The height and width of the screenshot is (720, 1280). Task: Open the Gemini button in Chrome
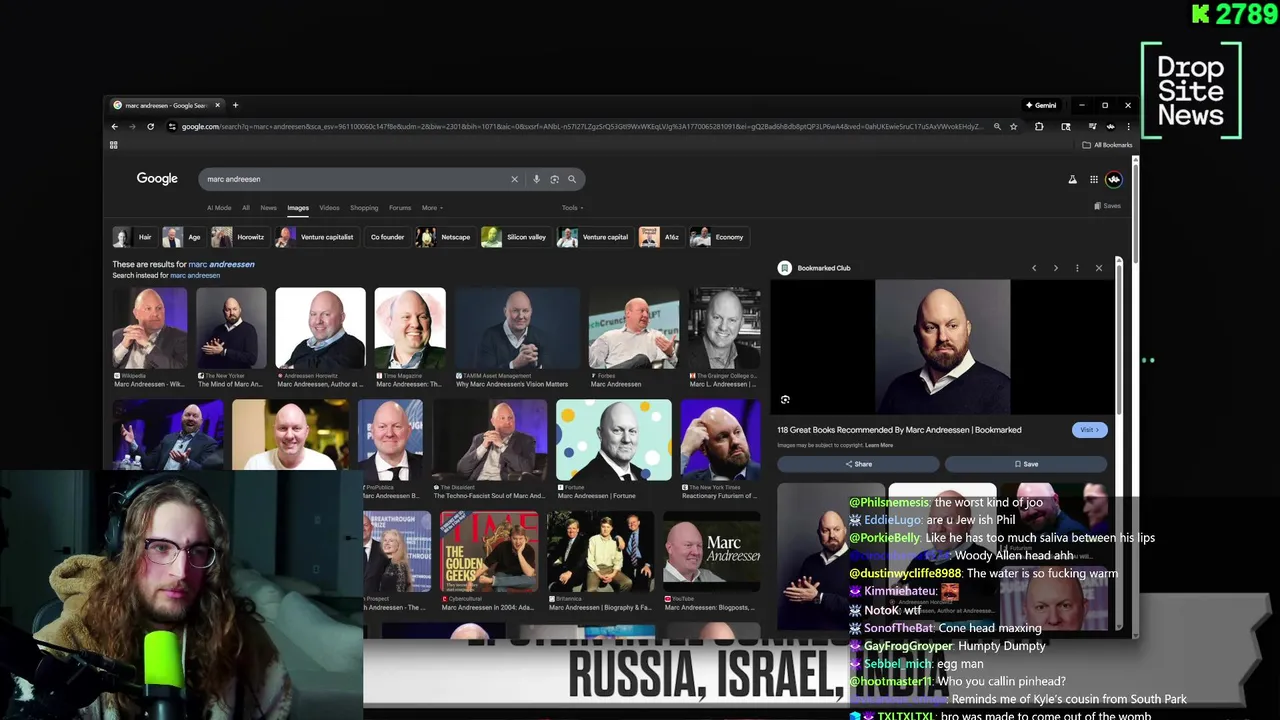(x=1041, y=105)
